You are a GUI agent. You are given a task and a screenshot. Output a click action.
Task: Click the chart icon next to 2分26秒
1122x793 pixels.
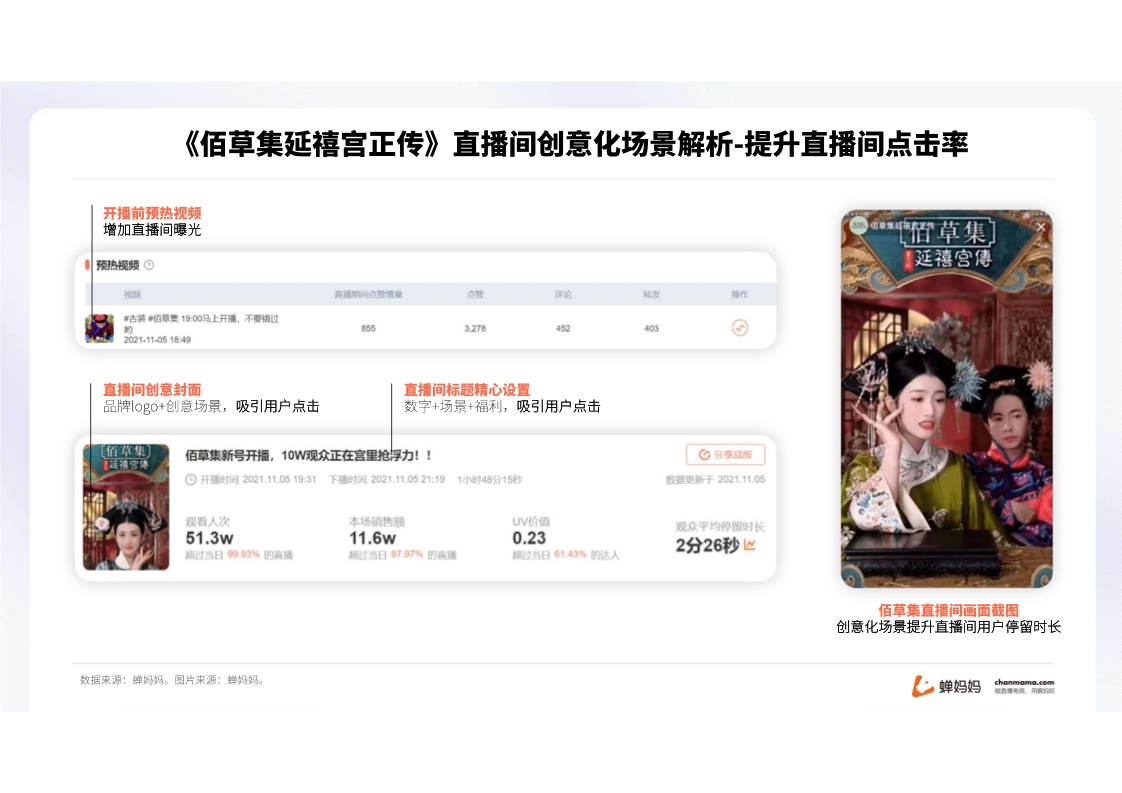750,545
